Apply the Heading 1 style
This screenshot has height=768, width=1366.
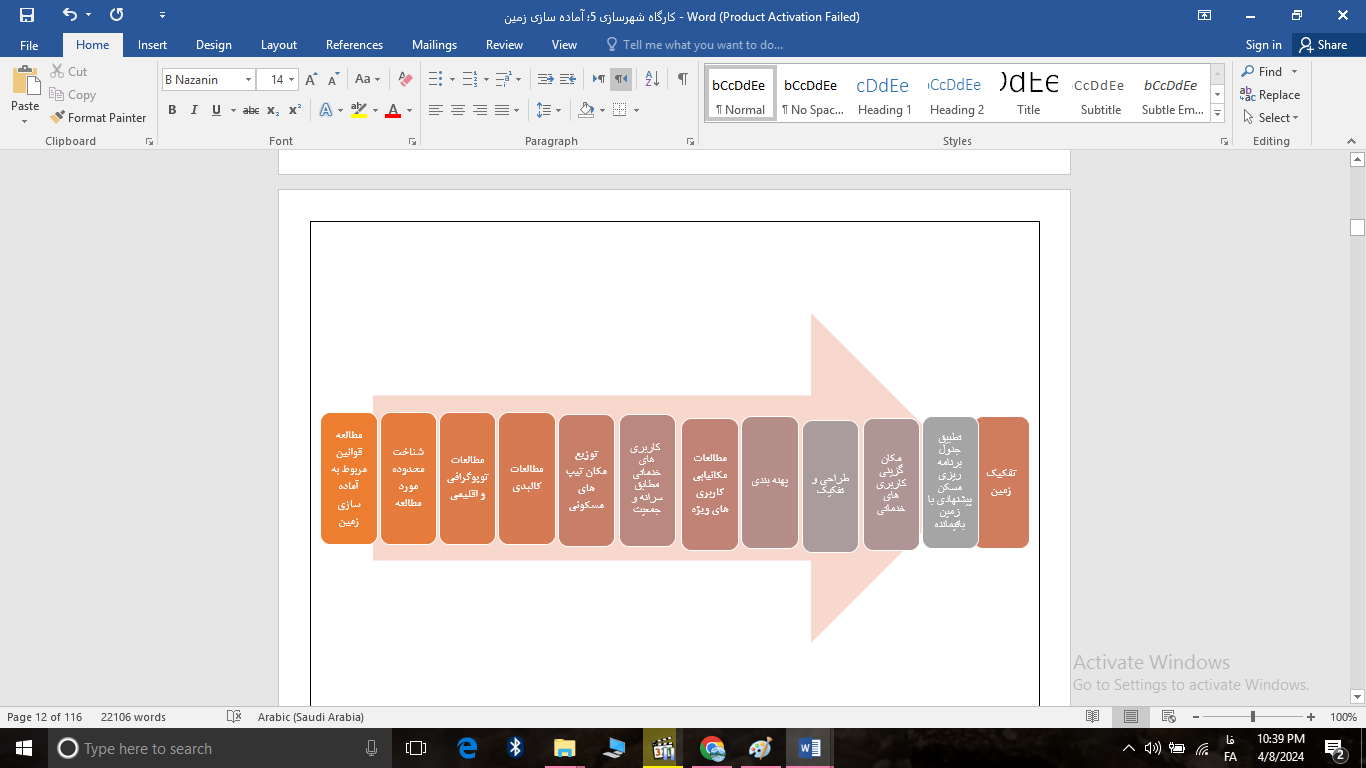tap(884, 94)
